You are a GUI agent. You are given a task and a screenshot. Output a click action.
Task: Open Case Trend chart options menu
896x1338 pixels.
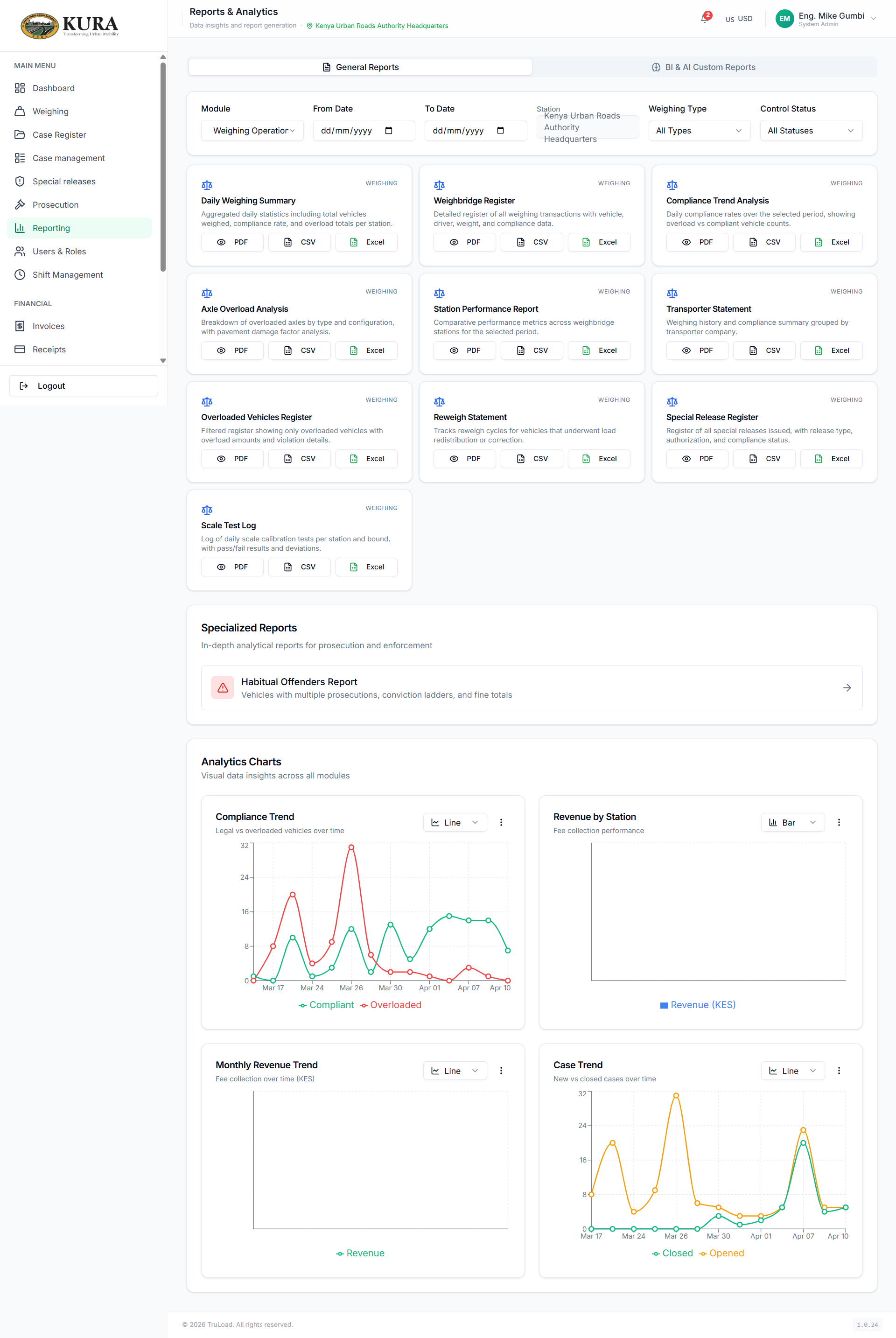click(x=838, y=1071)
